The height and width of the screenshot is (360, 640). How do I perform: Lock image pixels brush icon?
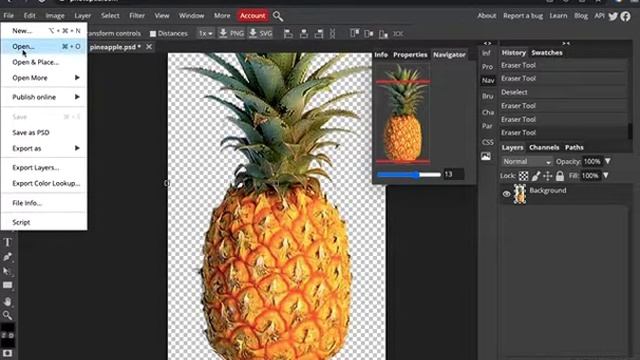536,176
